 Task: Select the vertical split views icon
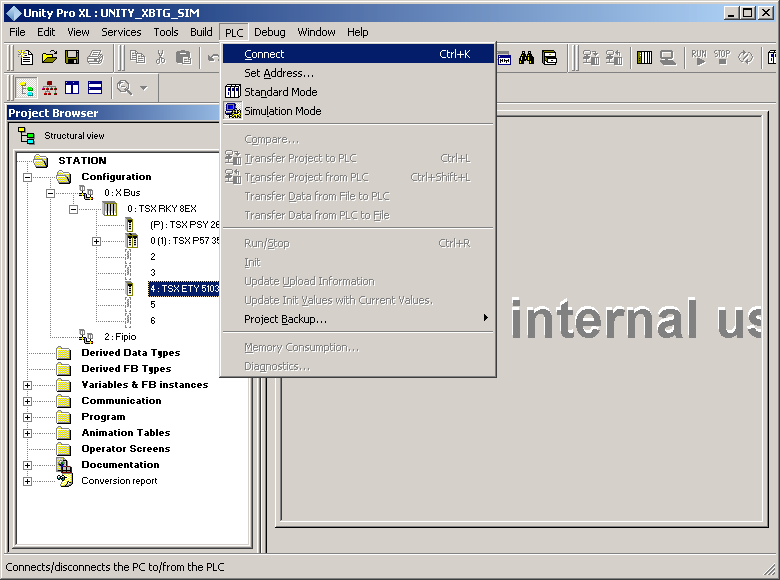(72, 88)
